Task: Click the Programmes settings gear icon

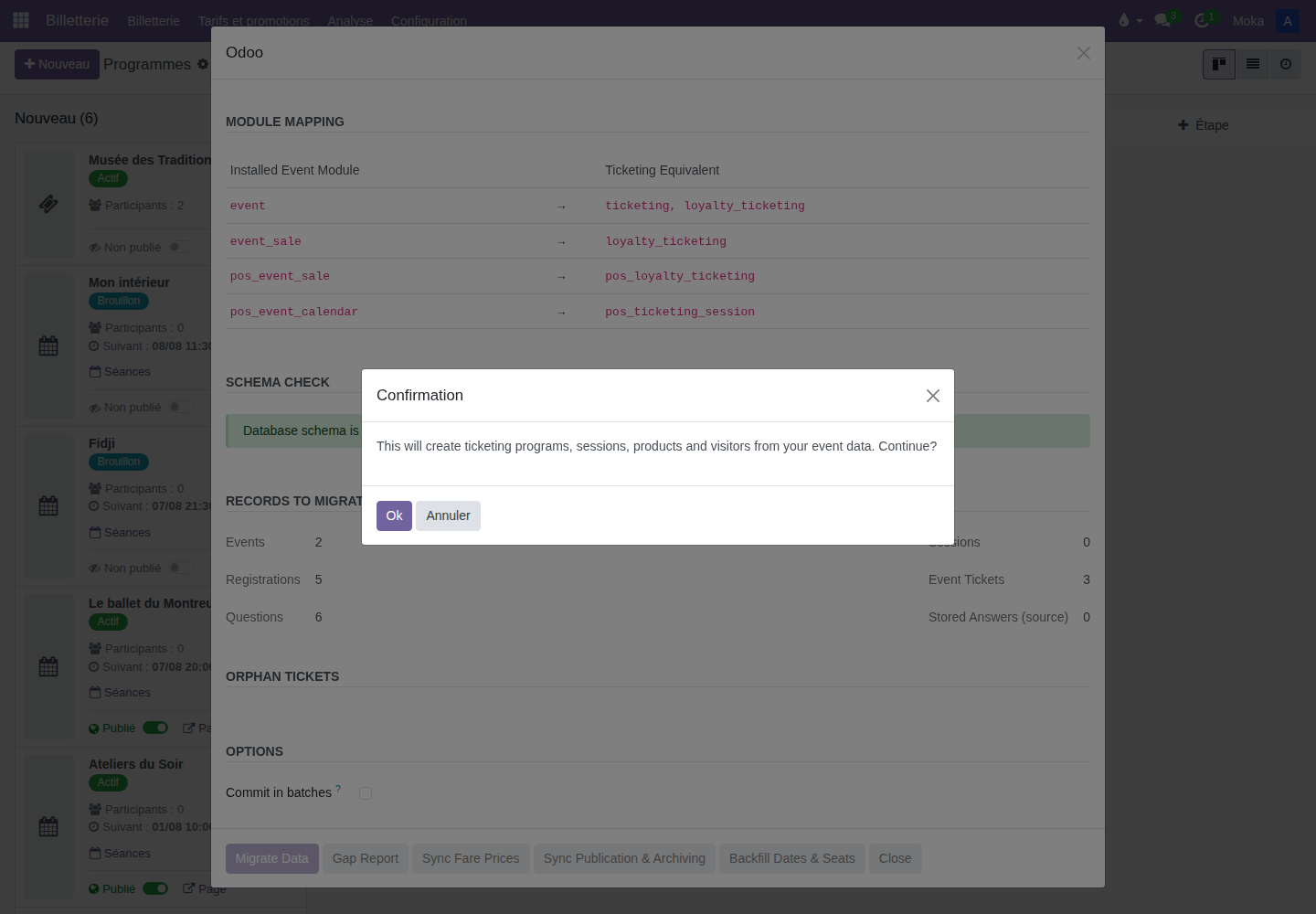Action: point(203,64)
